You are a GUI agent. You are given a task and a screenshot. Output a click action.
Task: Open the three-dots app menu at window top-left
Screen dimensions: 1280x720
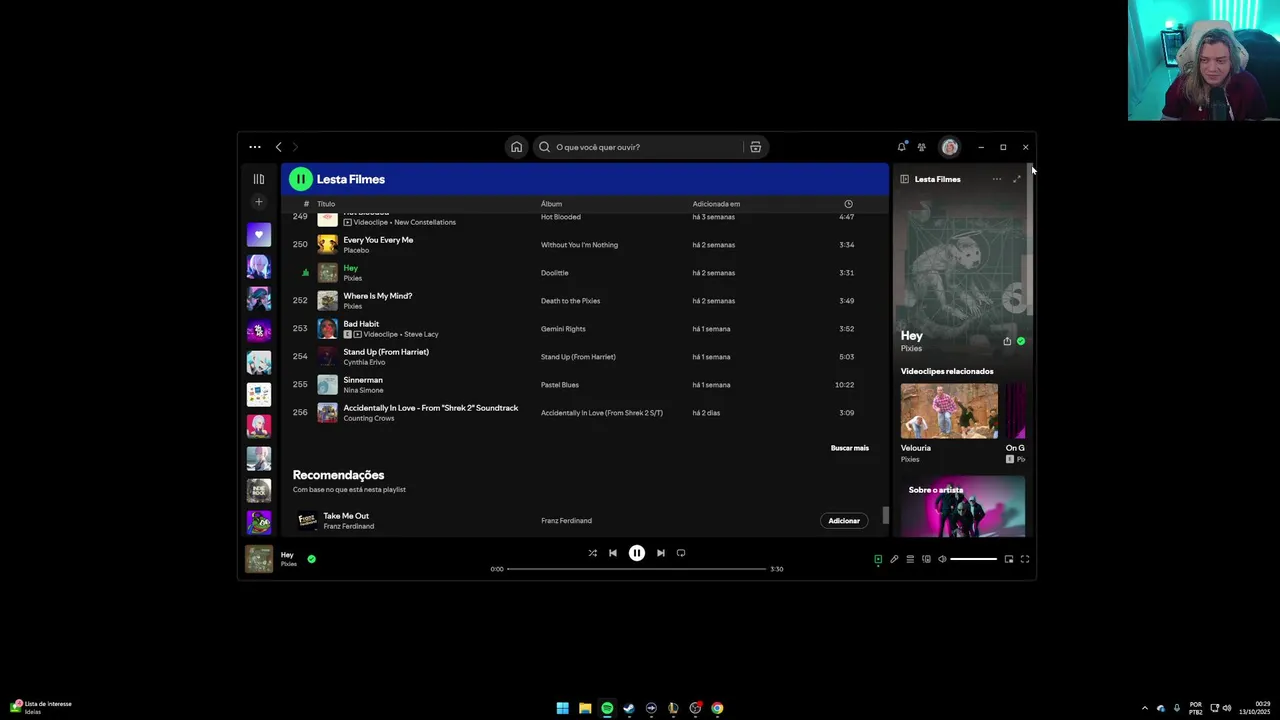pyautogui.click(x=255, y=147)
